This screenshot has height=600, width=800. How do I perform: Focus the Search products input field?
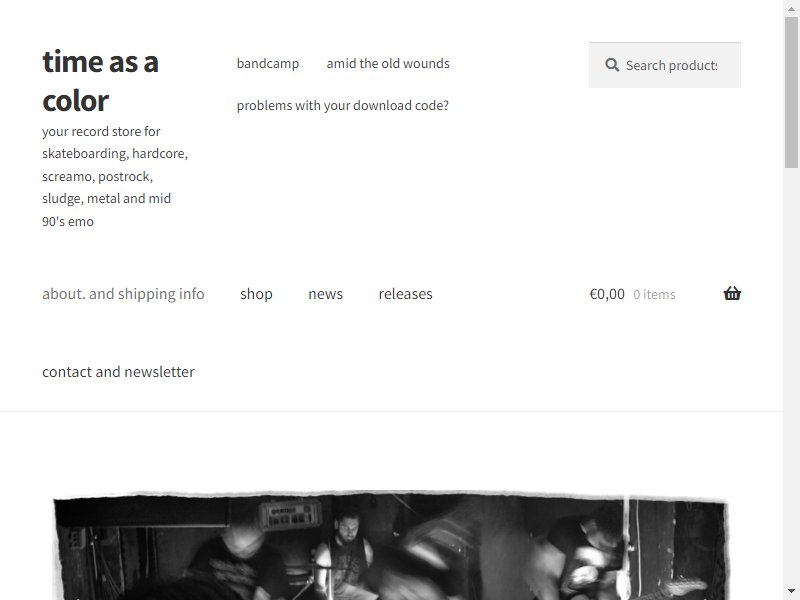click(665, 65)
